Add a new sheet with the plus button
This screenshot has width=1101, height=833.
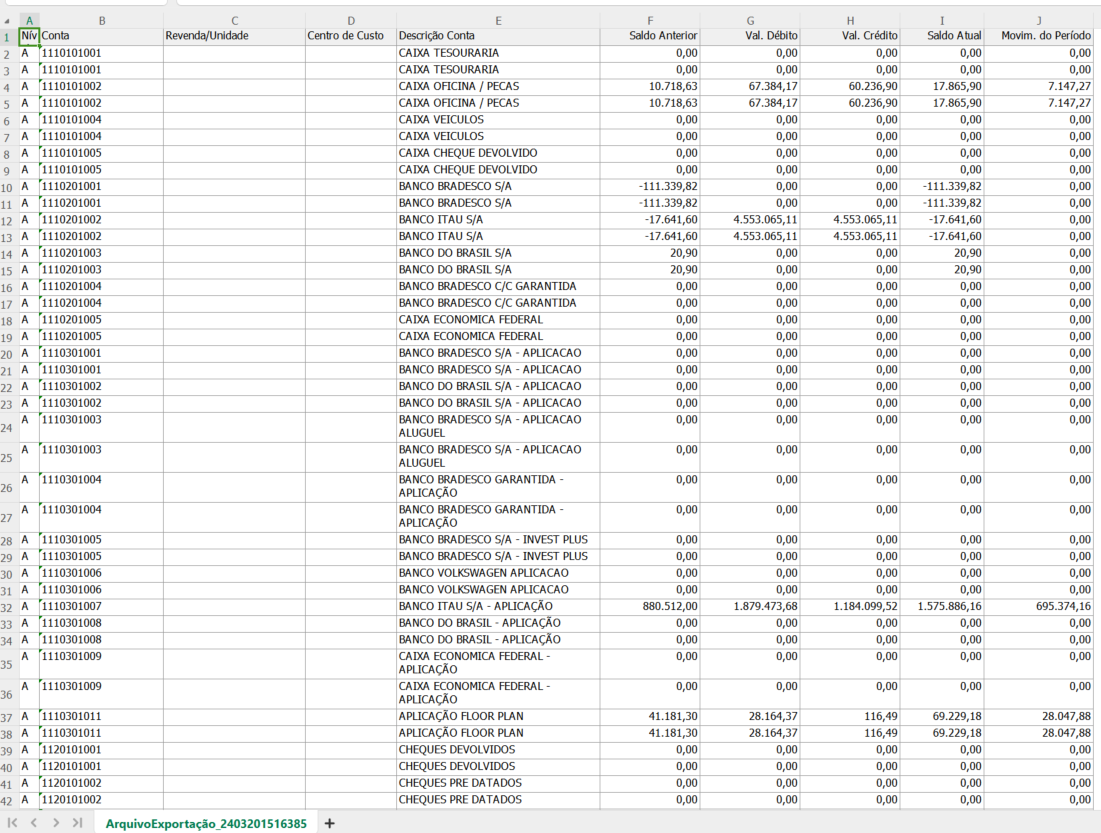(x=329, y=823)
